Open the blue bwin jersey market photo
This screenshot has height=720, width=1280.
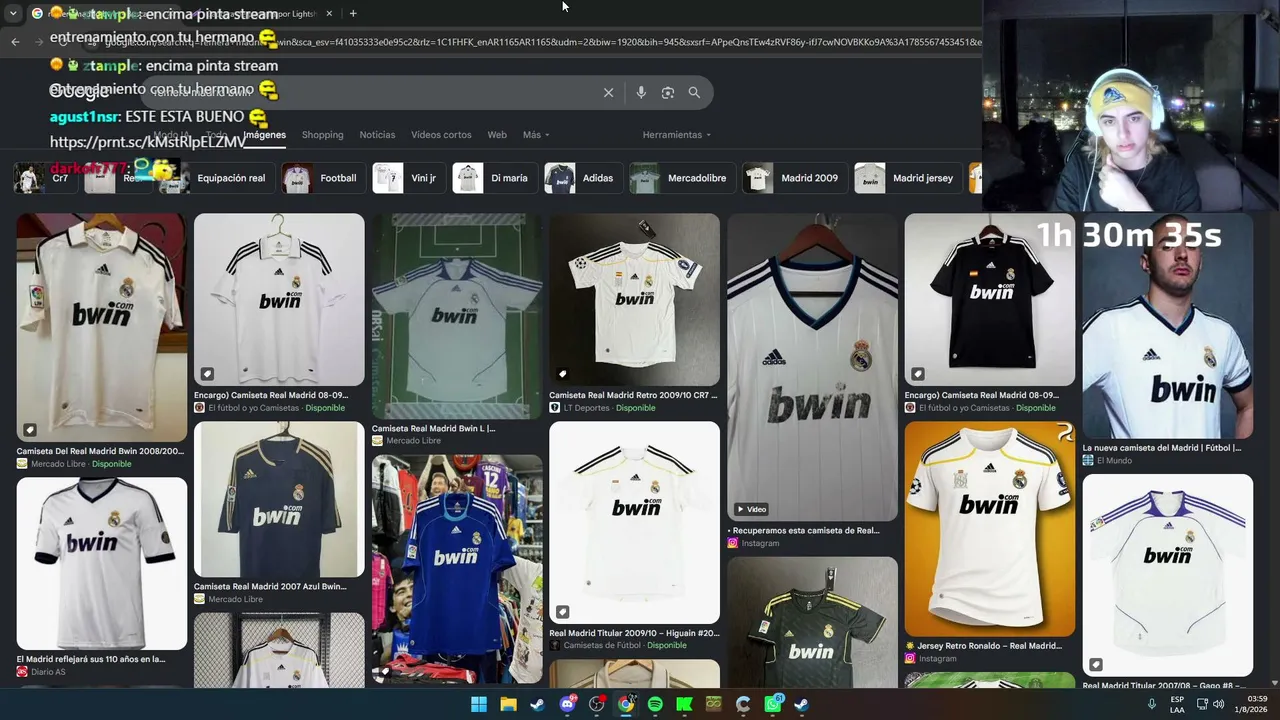tap(457, 569)
